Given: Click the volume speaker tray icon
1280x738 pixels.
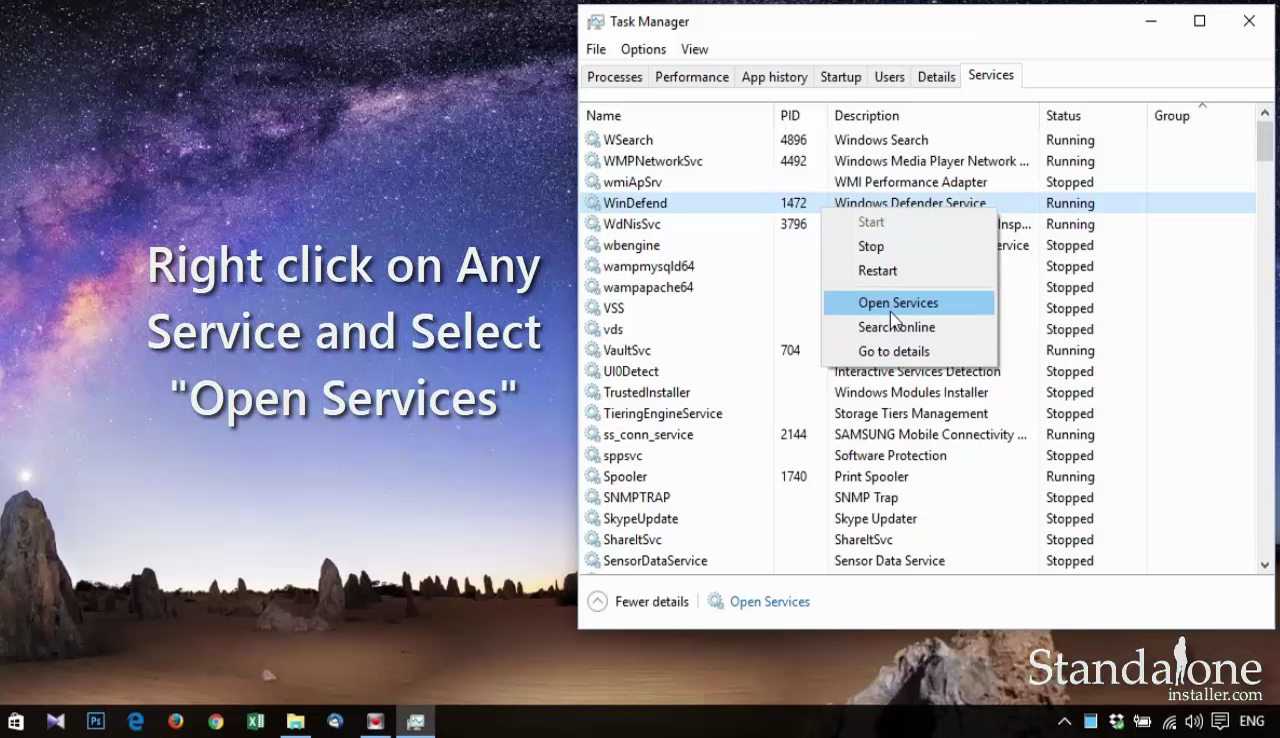Looking at the screenshot, I should 1194,721.
